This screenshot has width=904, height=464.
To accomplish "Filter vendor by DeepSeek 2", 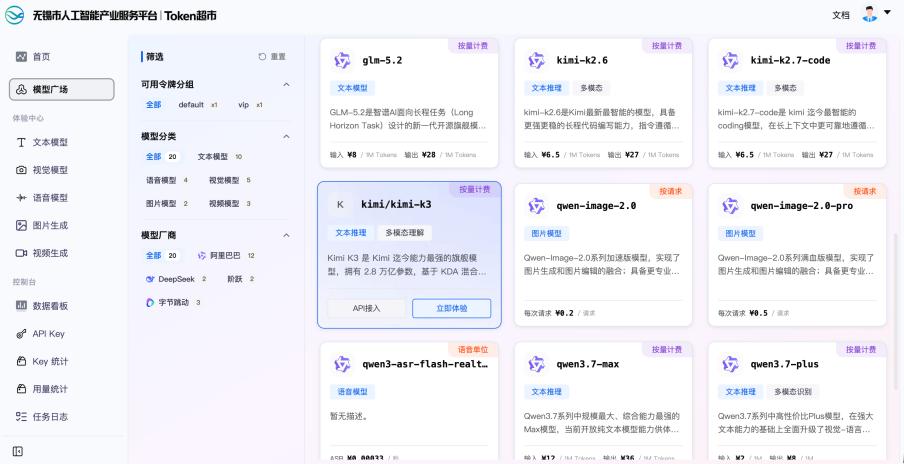I will [176, 279].
